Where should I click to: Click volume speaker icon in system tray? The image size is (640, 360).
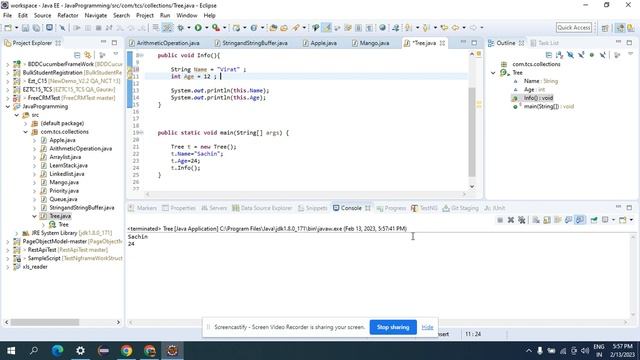click(585, 351)
